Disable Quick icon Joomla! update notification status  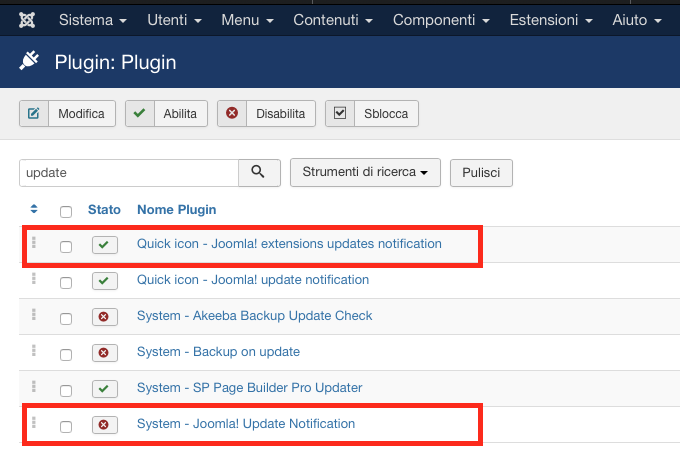pos(105,281)
